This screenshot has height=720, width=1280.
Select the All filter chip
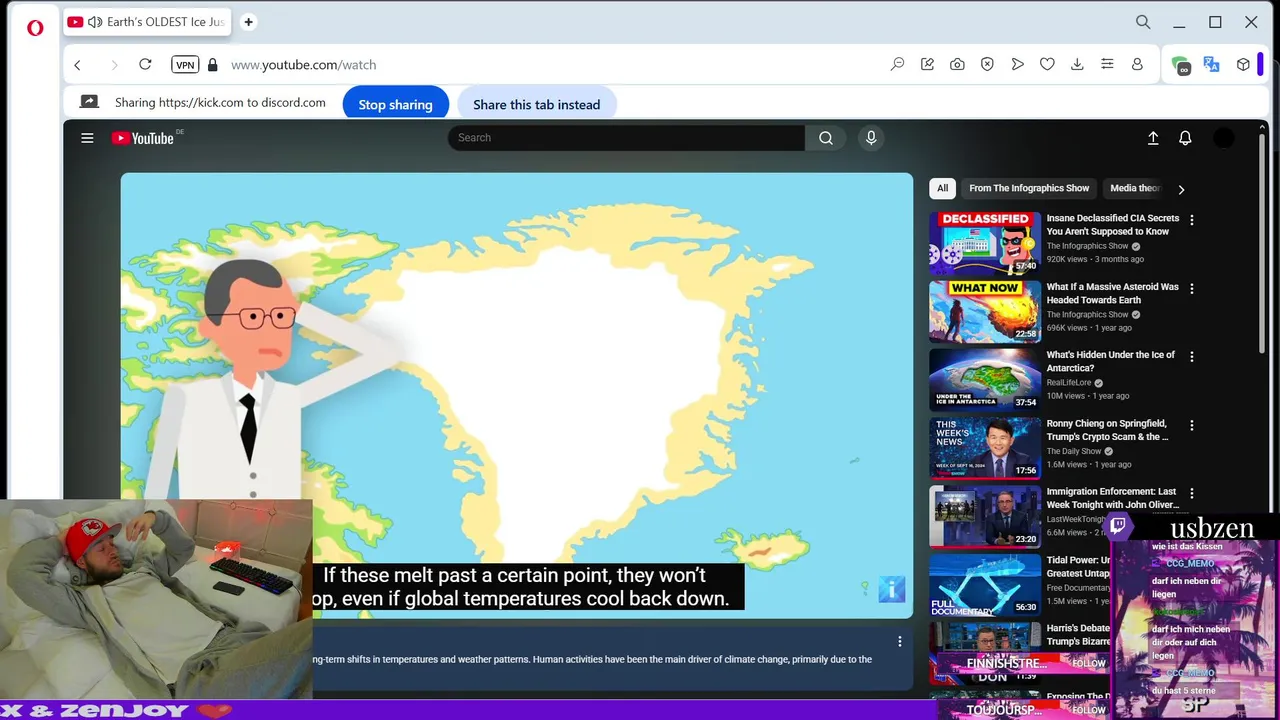(x=942, y=188)
